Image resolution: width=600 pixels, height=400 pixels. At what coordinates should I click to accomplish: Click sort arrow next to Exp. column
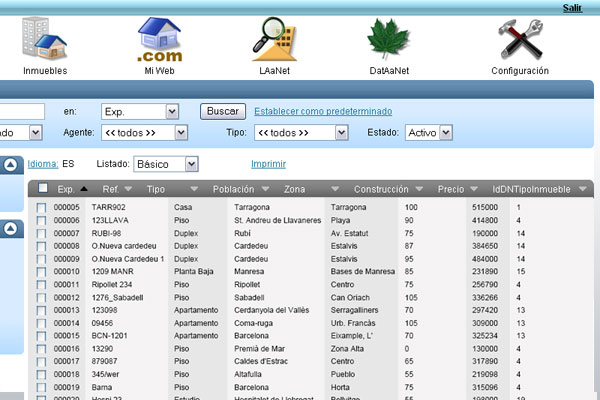coord(84,188)
